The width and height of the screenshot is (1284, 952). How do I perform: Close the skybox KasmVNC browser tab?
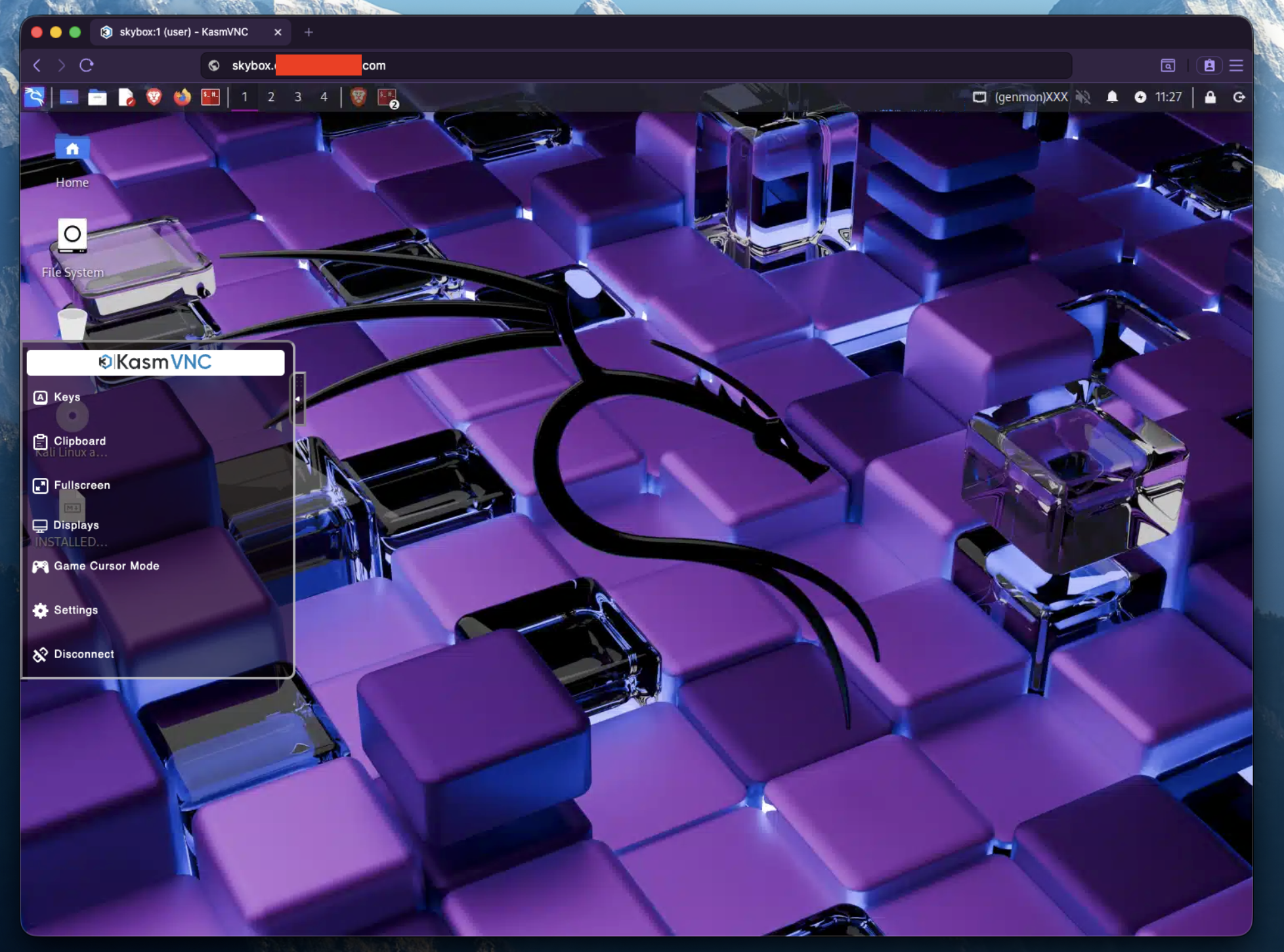tap(278, 32)
